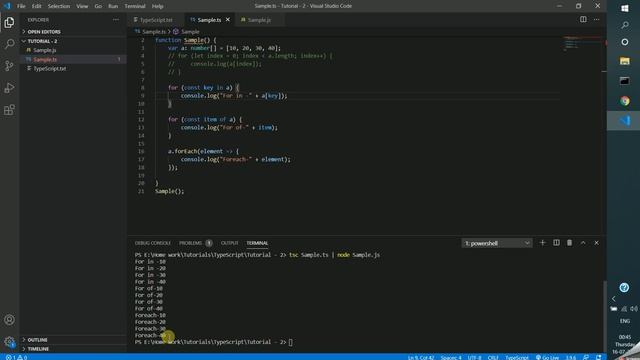Switch to the Debug Console tab
This screenshot has width=640, height=360.
tap(153, 243)
